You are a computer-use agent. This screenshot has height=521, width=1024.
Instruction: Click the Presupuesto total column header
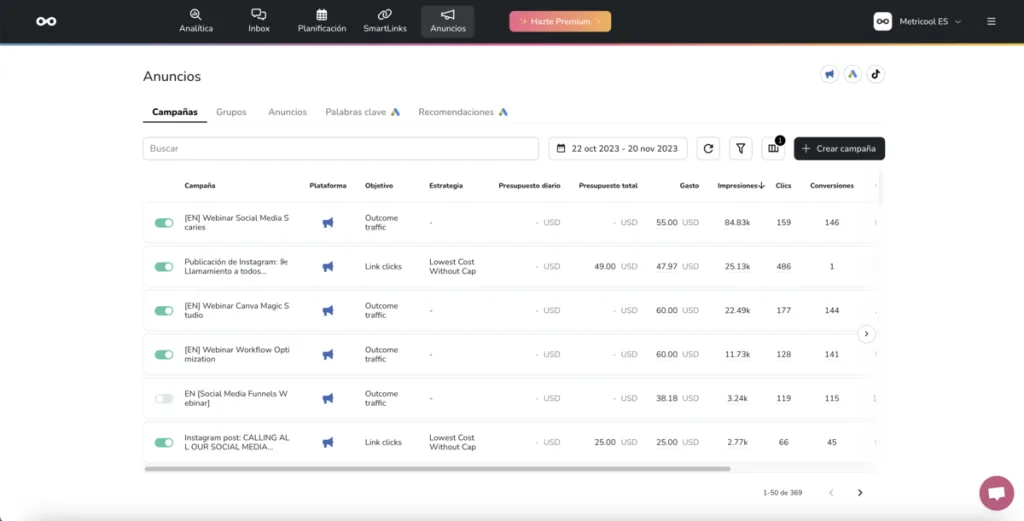coord(608,186)
